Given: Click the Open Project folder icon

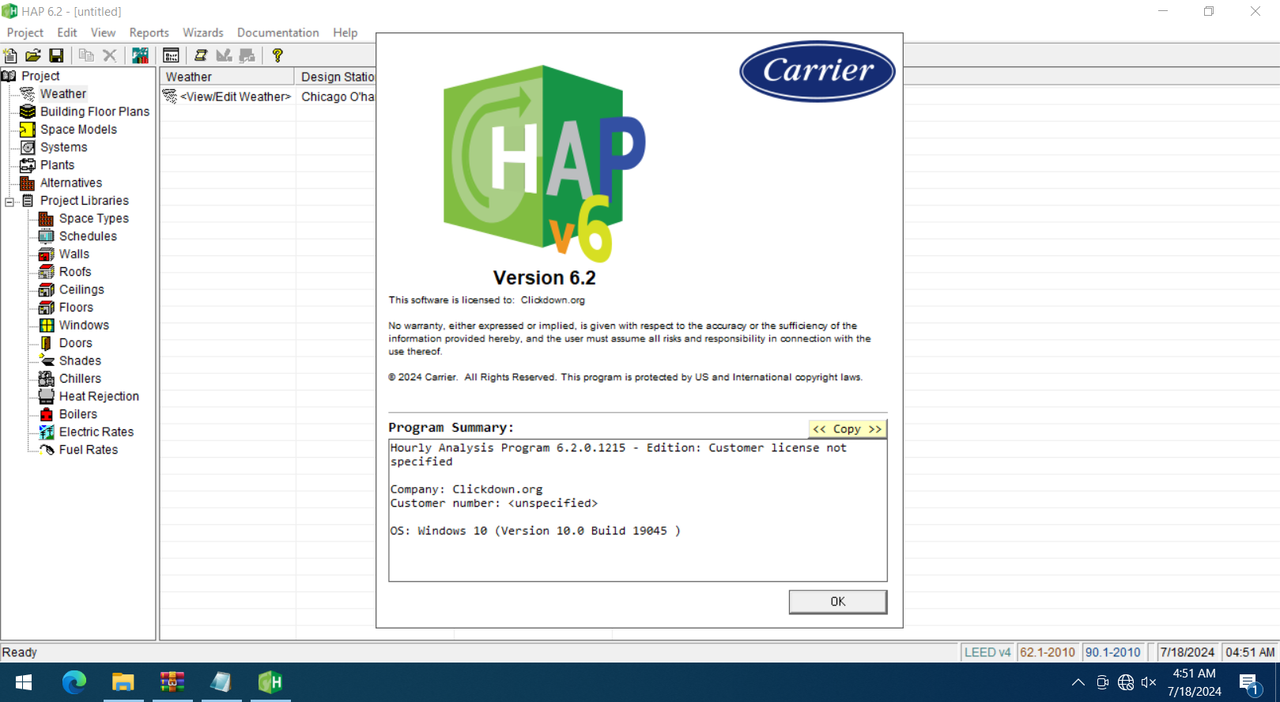Looking at the screenshot, I should [x=33, y=56].
